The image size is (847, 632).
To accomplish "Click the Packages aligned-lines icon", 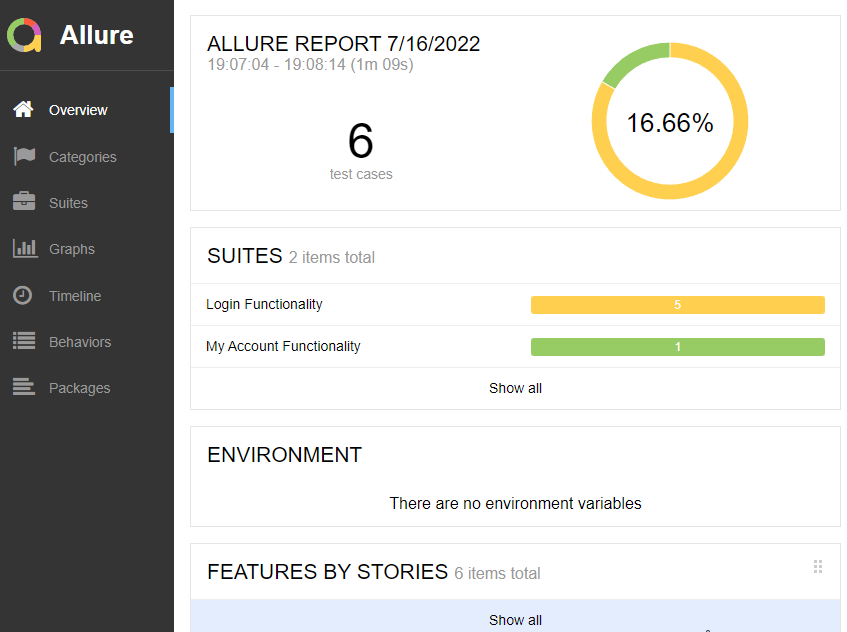I will pos(24,387).
